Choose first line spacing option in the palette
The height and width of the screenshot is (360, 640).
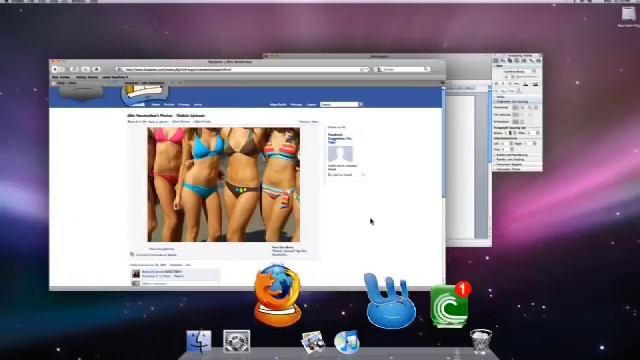(x=515, y=115)
